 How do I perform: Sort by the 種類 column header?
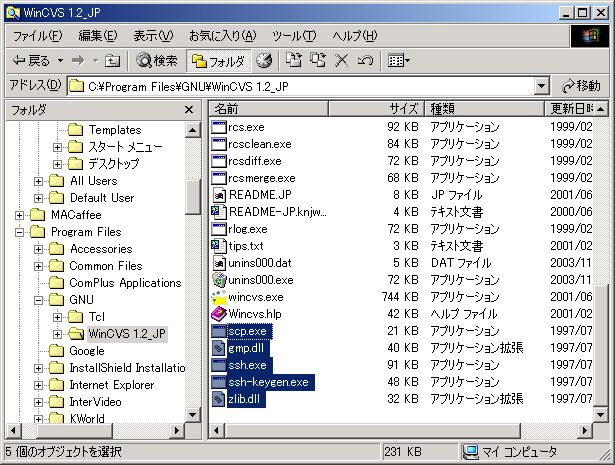pos(484,109)
